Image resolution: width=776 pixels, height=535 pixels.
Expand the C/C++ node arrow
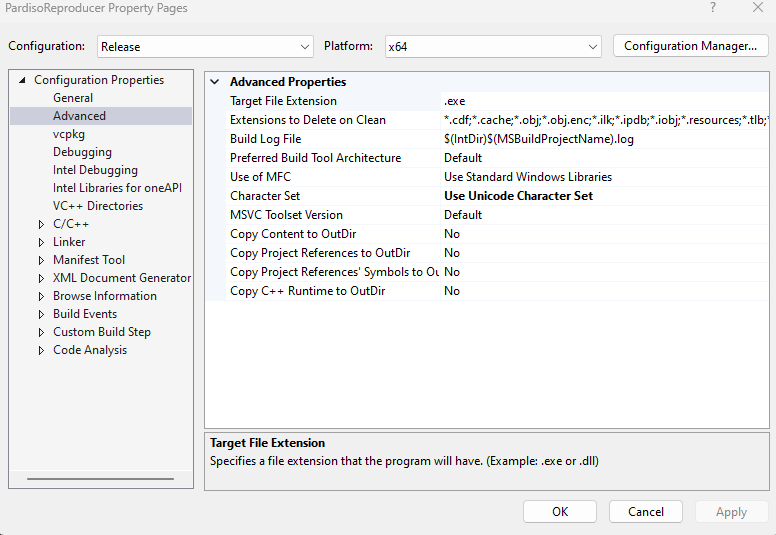41,224
